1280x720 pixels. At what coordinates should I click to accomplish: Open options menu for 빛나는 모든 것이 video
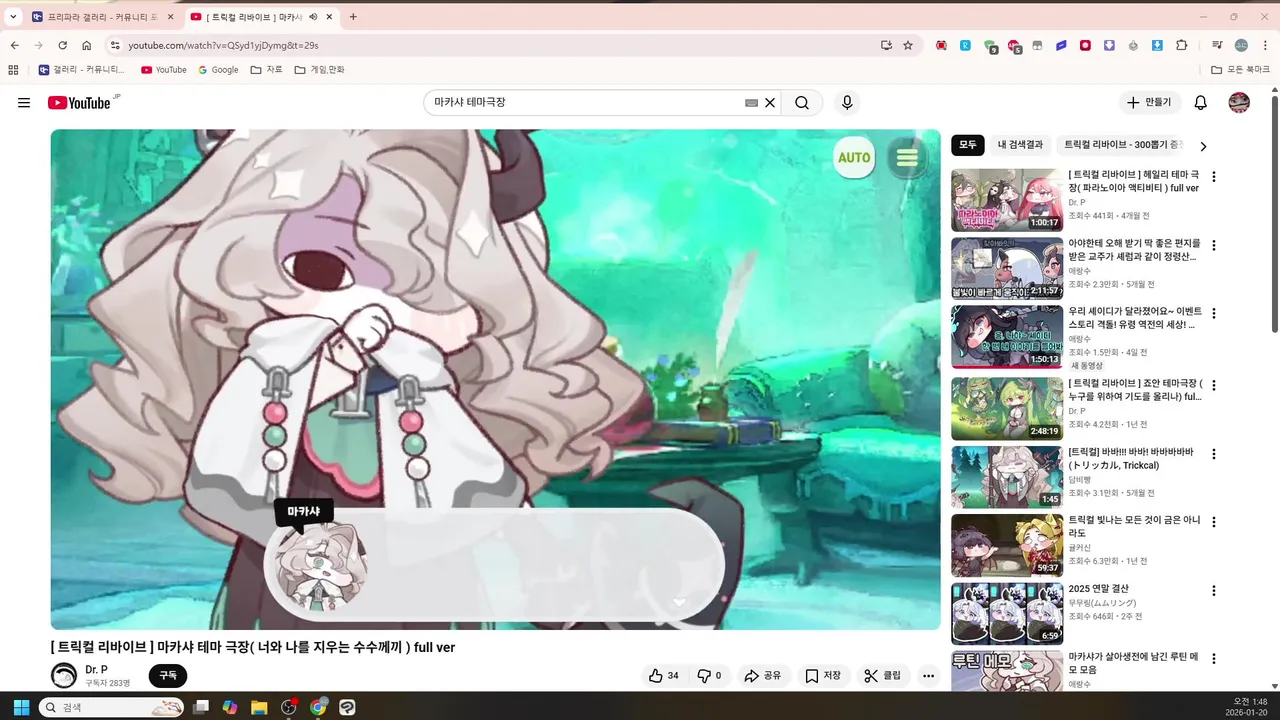(x=1214, y=522)
